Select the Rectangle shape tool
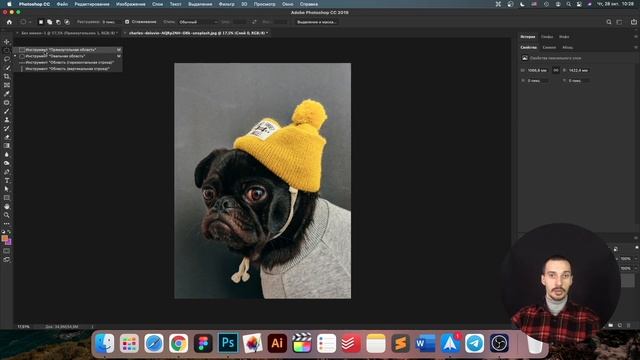Viewport: 640px width, 360px height. pos(7,198)
